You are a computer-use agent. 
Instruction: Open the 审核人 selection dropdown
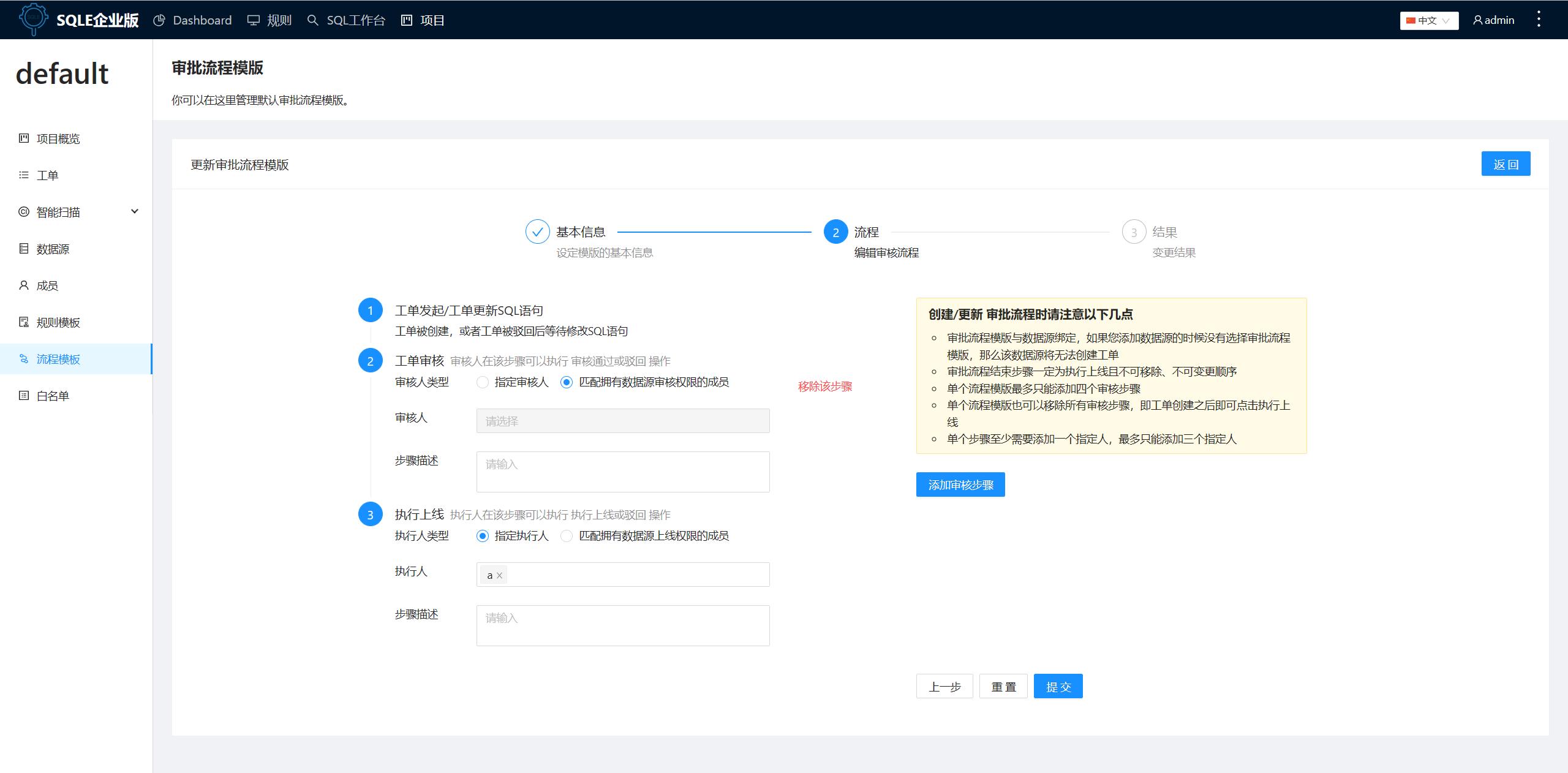pos(622,421)
